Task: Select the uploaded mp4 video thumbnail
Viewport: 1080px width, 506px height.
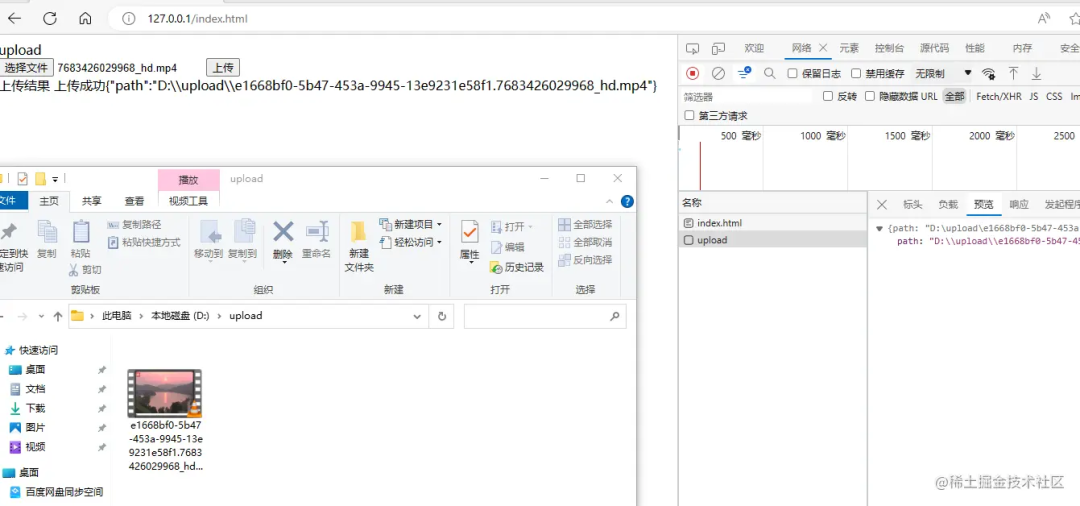Action: tap(165, 393)
